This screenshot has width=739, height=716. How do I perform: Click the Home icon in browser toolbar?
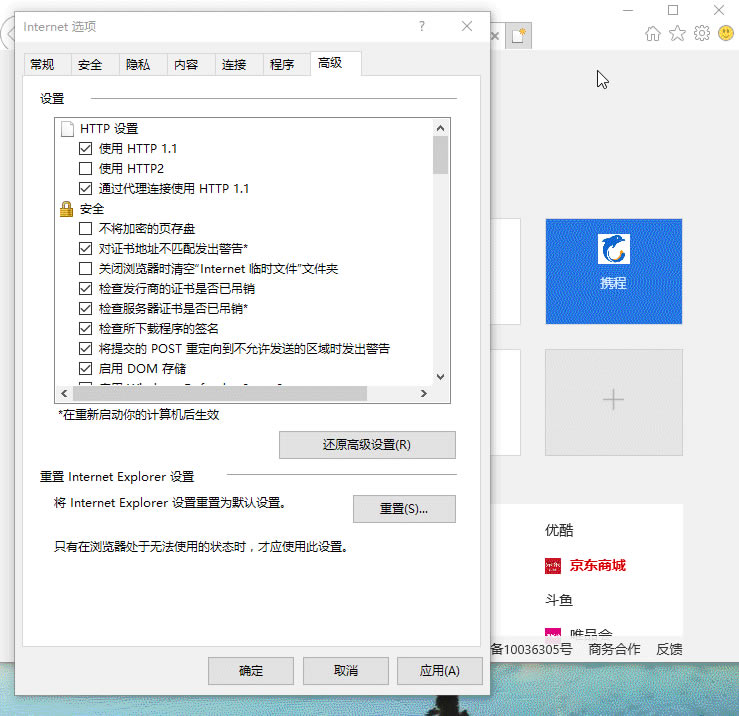[653, 34]
